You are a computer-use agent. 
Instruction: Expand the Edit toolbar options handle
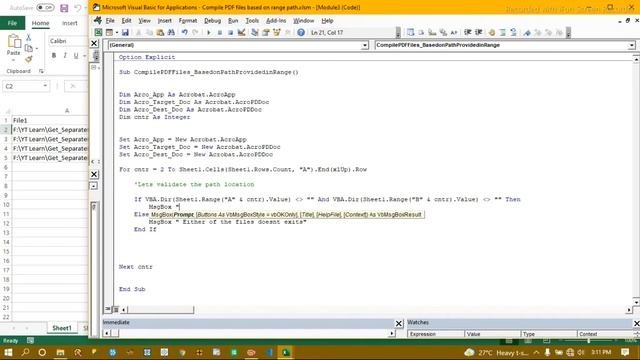[x=568, y=33]
